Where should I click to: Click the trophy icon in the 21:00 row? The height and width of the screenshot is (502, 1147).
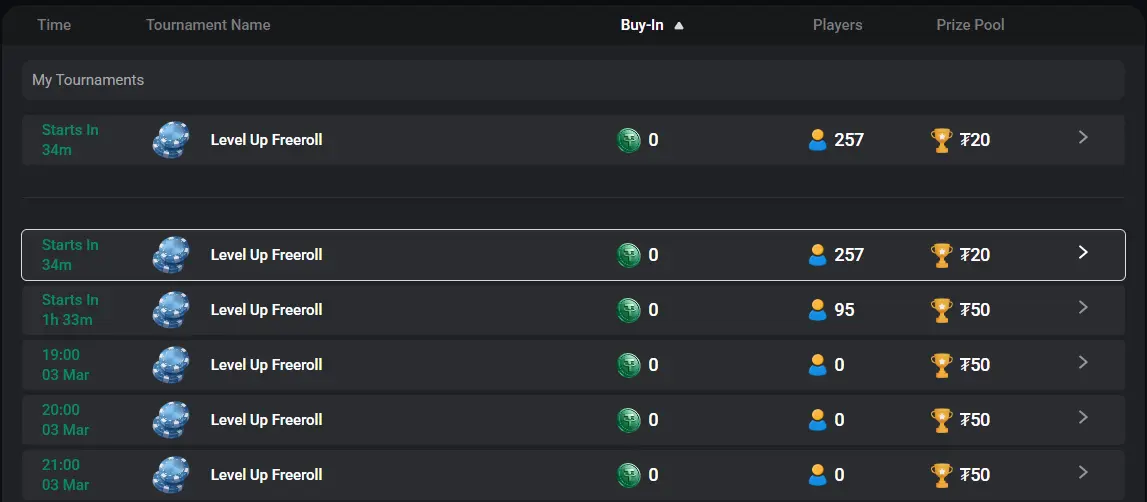tap(942, 475)
